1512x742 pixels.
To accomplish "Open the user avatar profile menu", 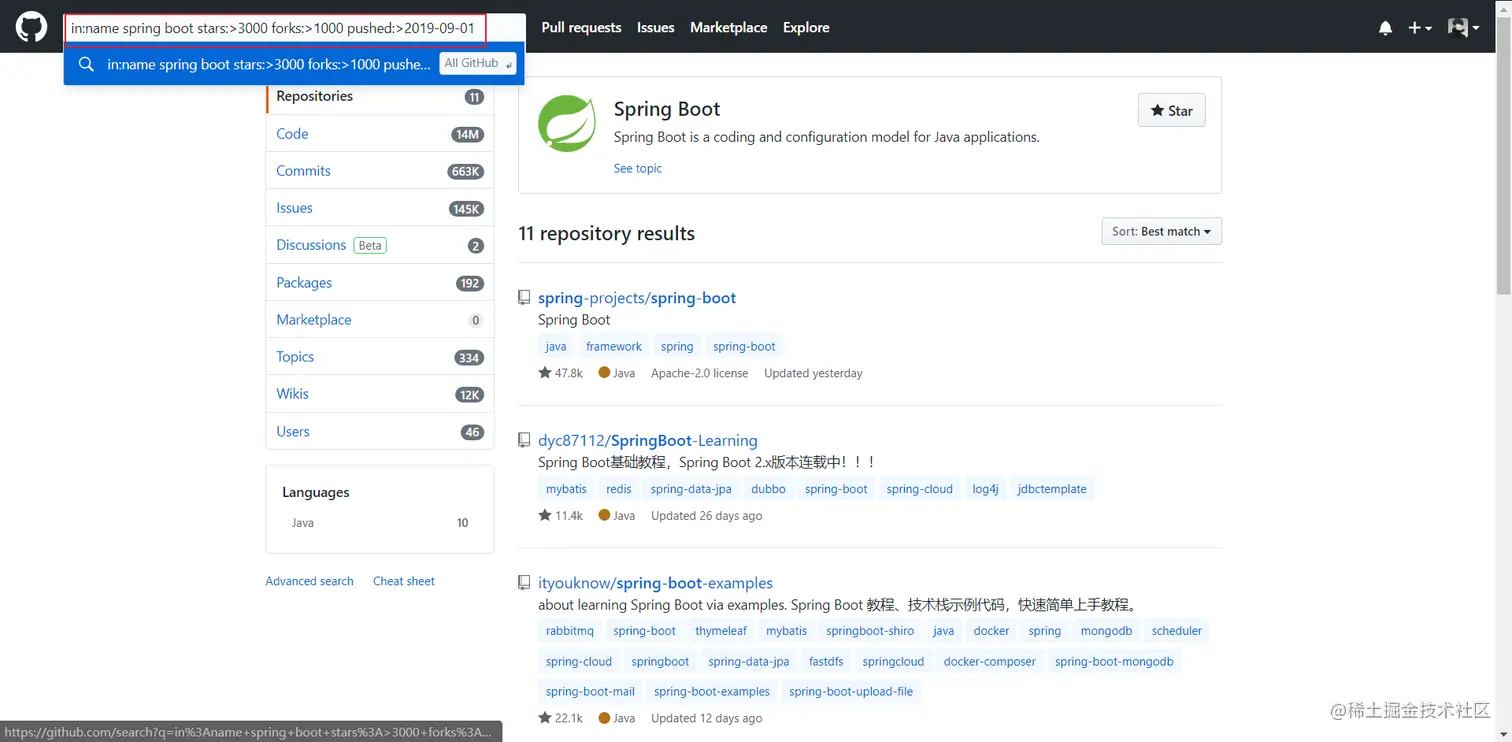I will pos(1463,28).
